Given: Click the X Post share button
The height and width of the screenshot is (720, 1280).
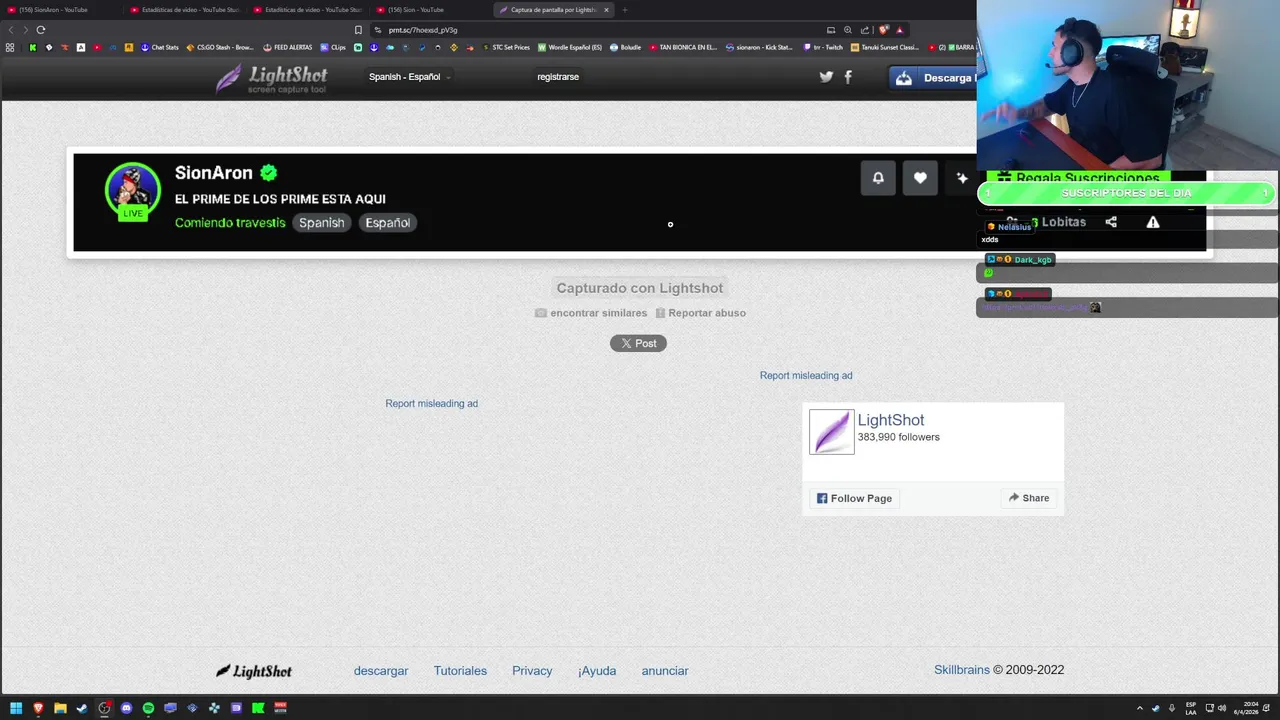Looking at the screenshot, I should [638, 343].
